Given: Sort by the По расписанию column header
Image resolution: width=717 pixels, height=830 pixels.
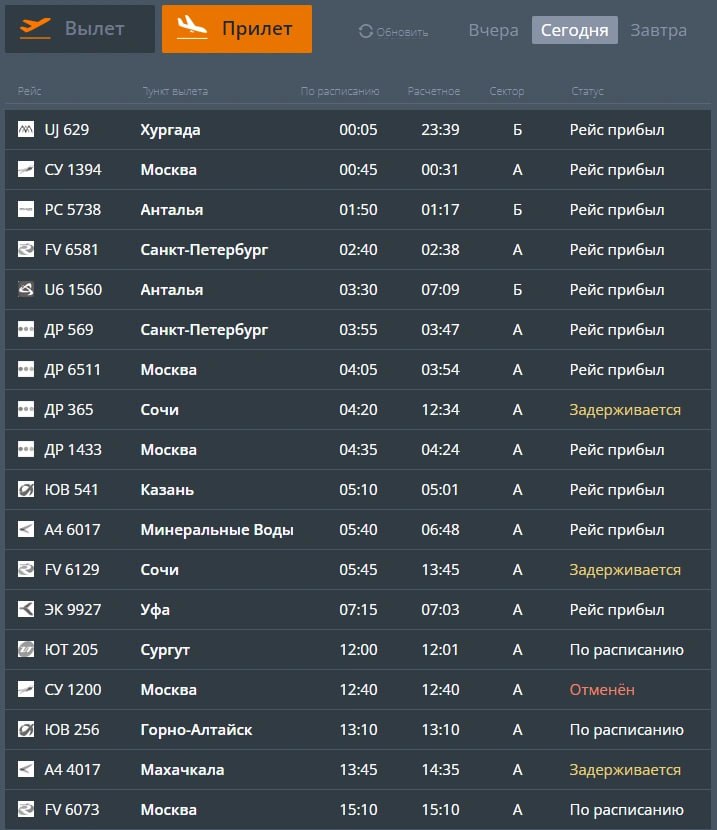Looking at the screenshot, I should 340,92.
